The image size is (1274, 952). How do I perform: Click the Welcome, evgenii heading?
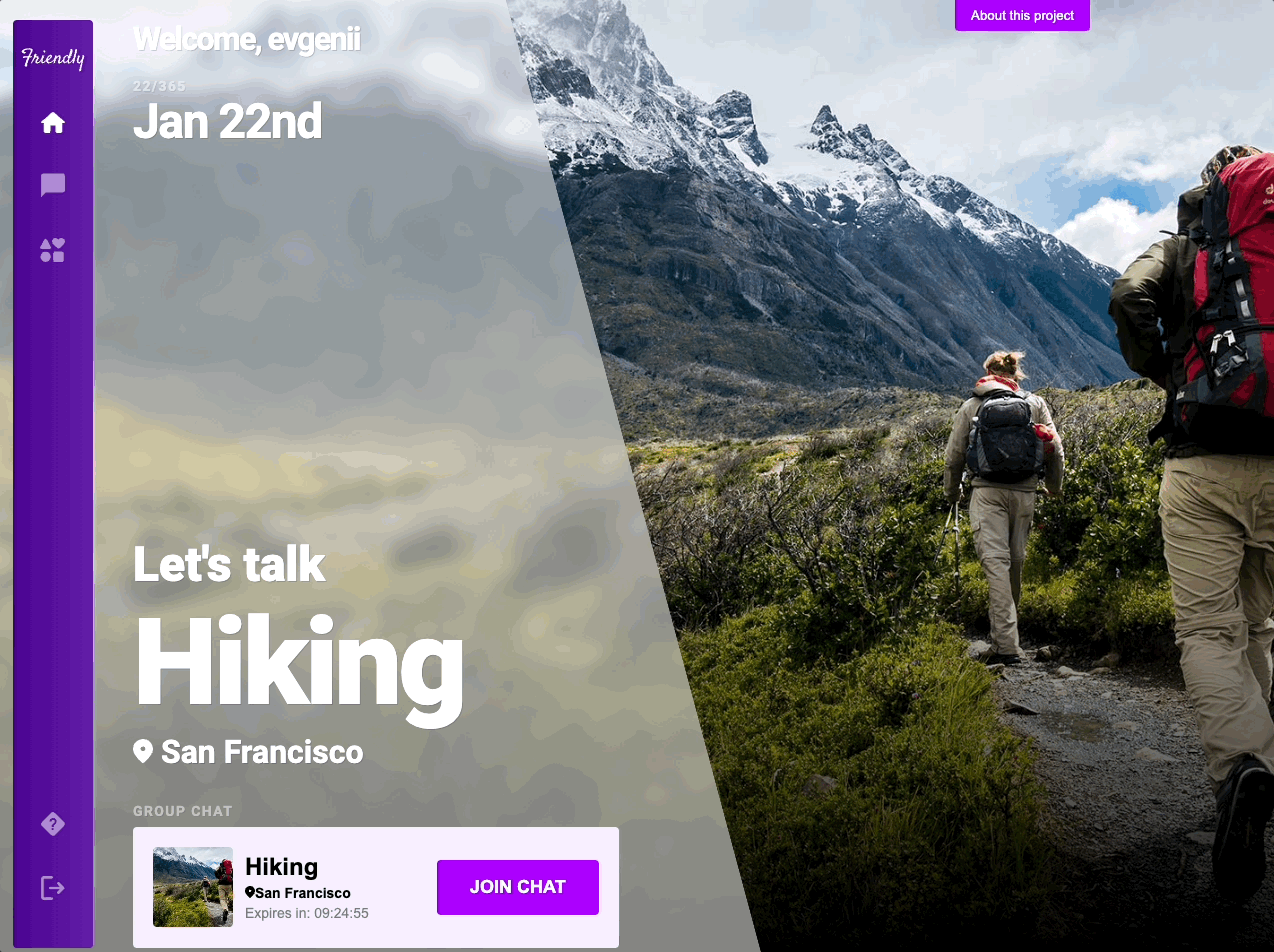click(247, 39)
